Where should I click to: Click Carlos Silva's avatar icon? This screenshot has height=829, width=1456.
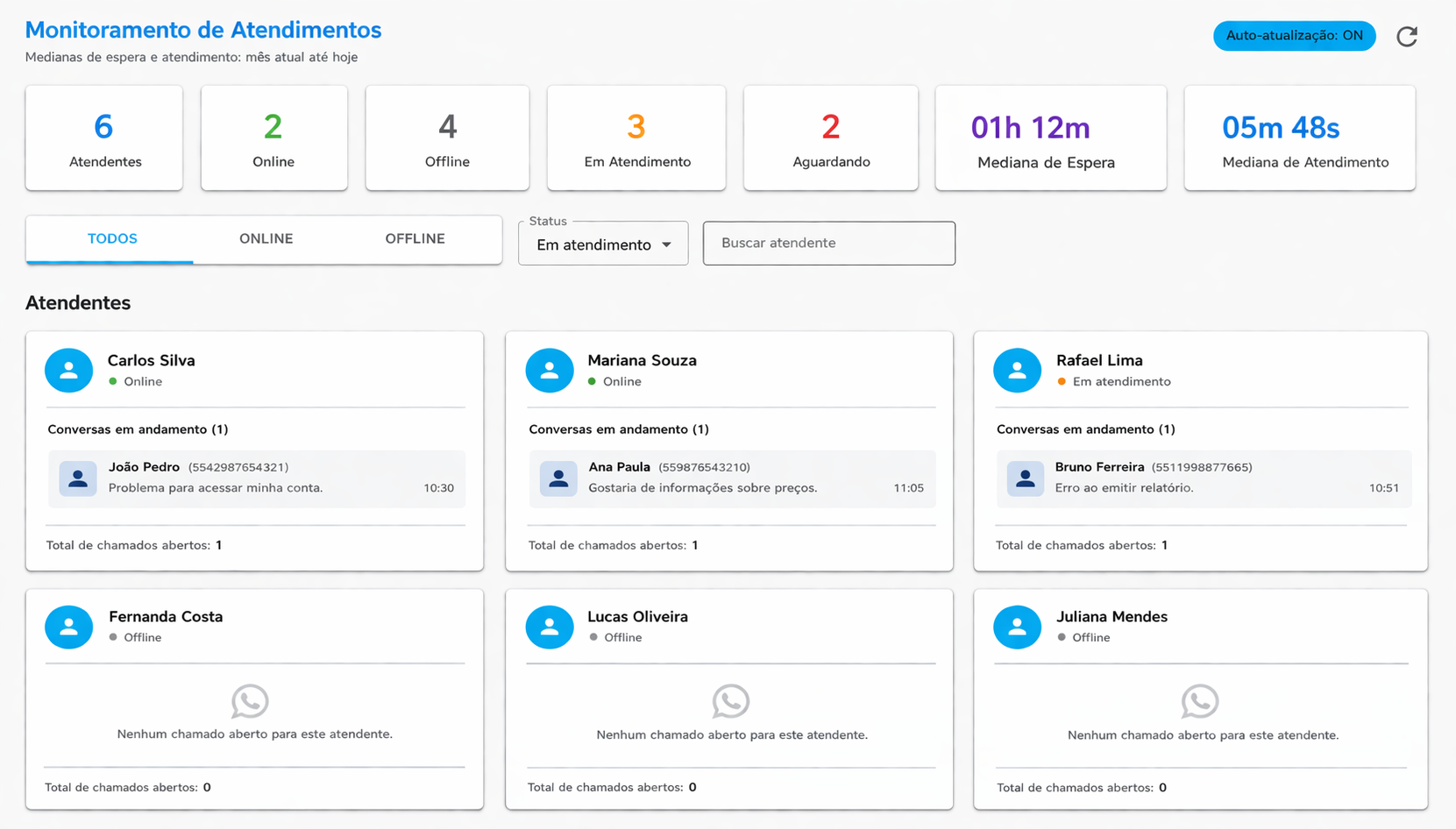pyautogui.click(x=68, y=370)
